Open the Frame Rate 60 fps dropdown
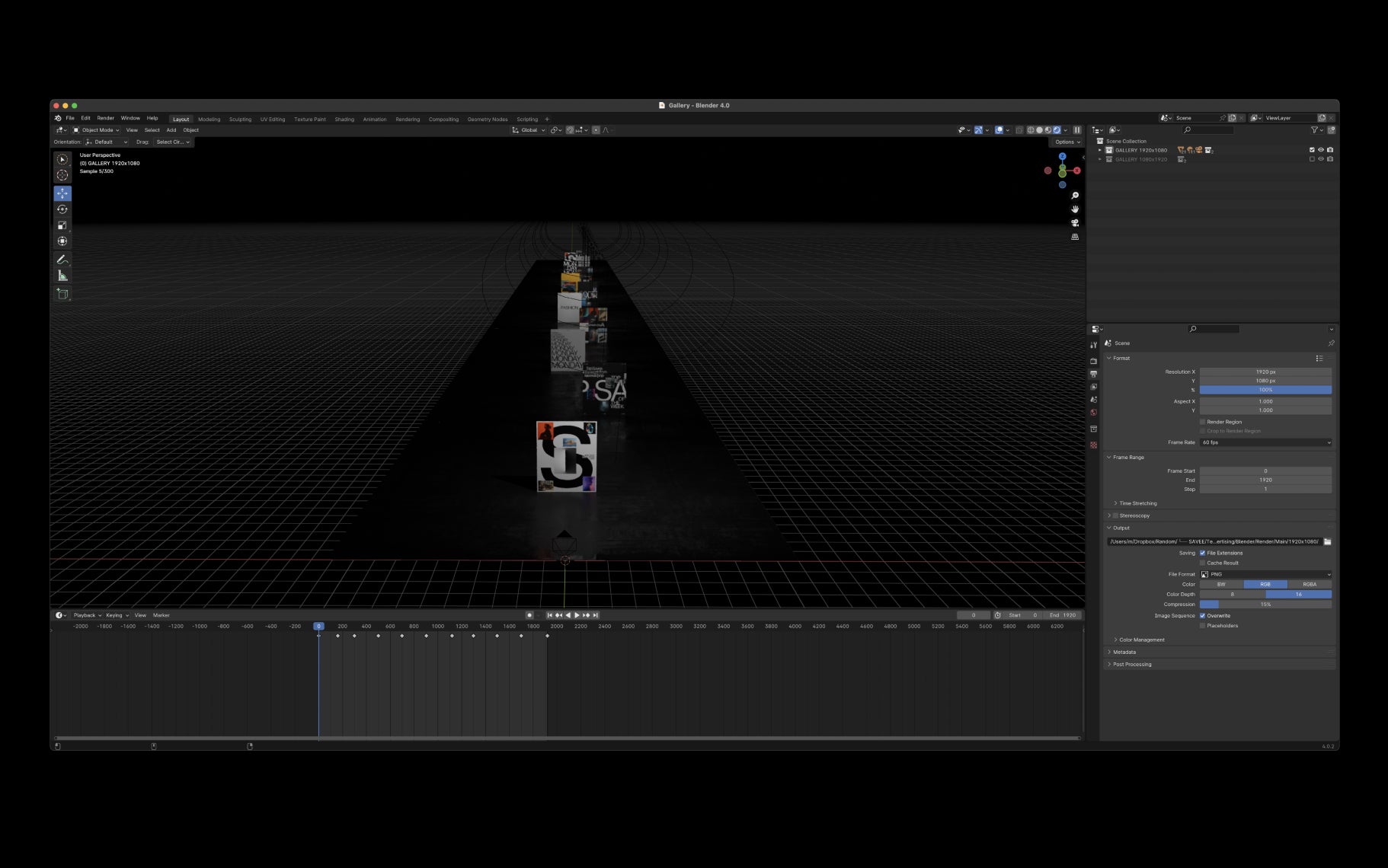 (1266, 442)
